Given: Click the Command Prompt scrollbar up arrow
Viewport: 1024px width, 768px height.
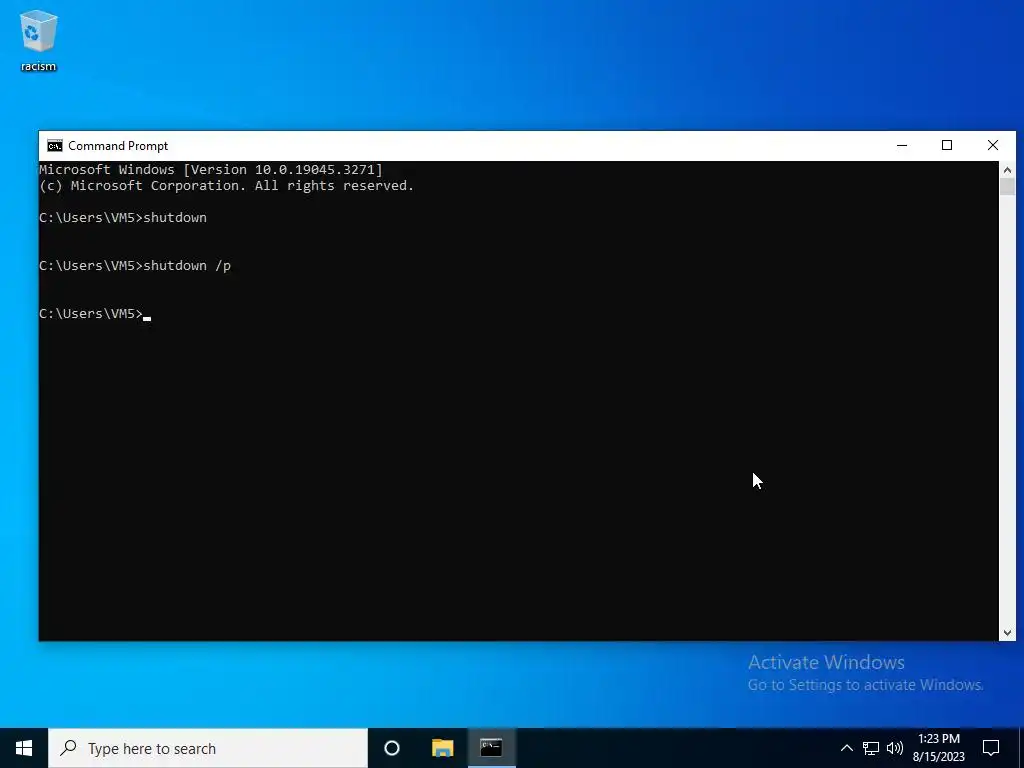Looking at the screenshot, I should point(1007,170).
